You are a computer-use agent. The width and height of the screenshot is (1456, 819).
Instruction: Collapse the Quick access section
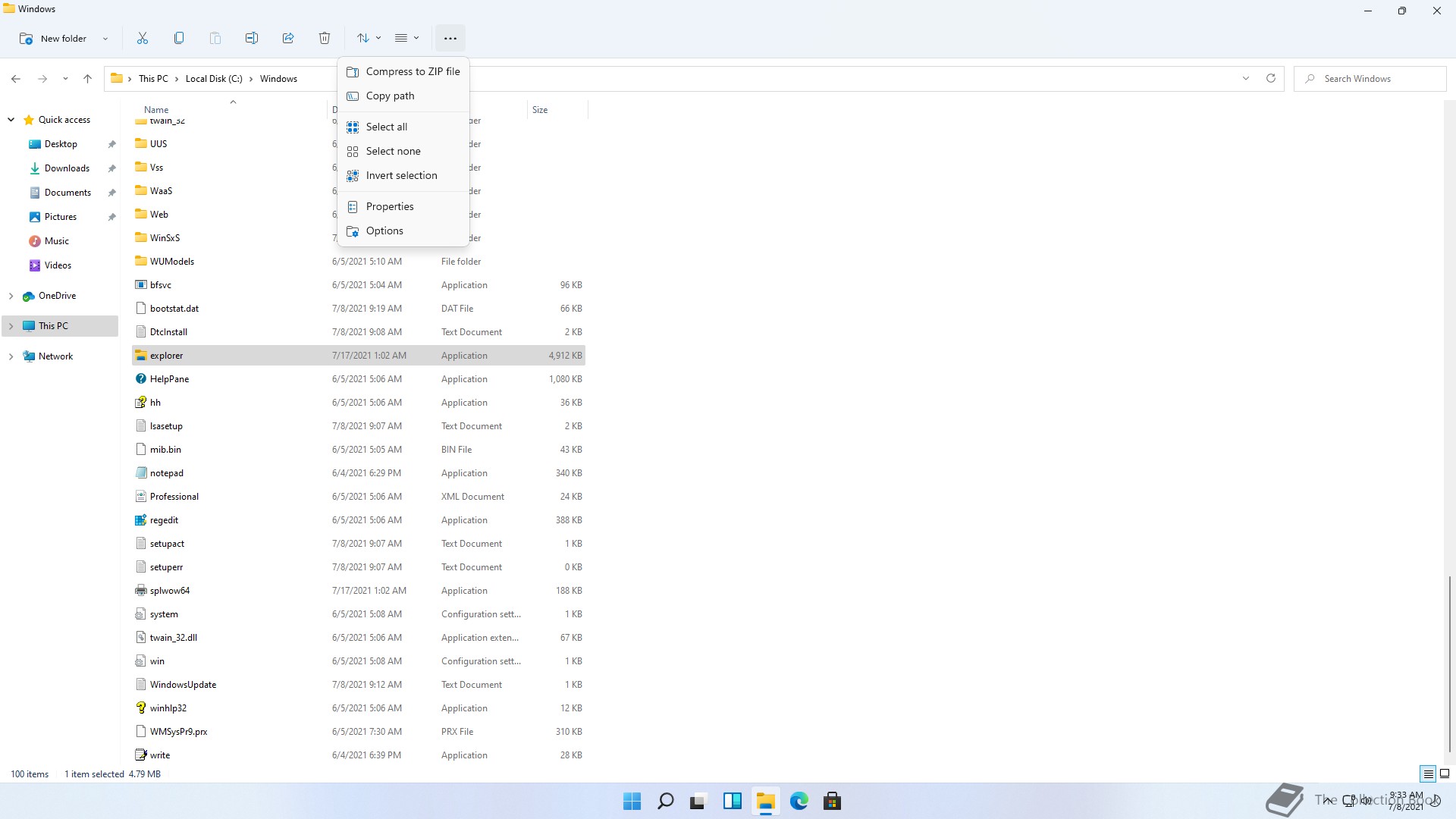(x=11, y=120)
